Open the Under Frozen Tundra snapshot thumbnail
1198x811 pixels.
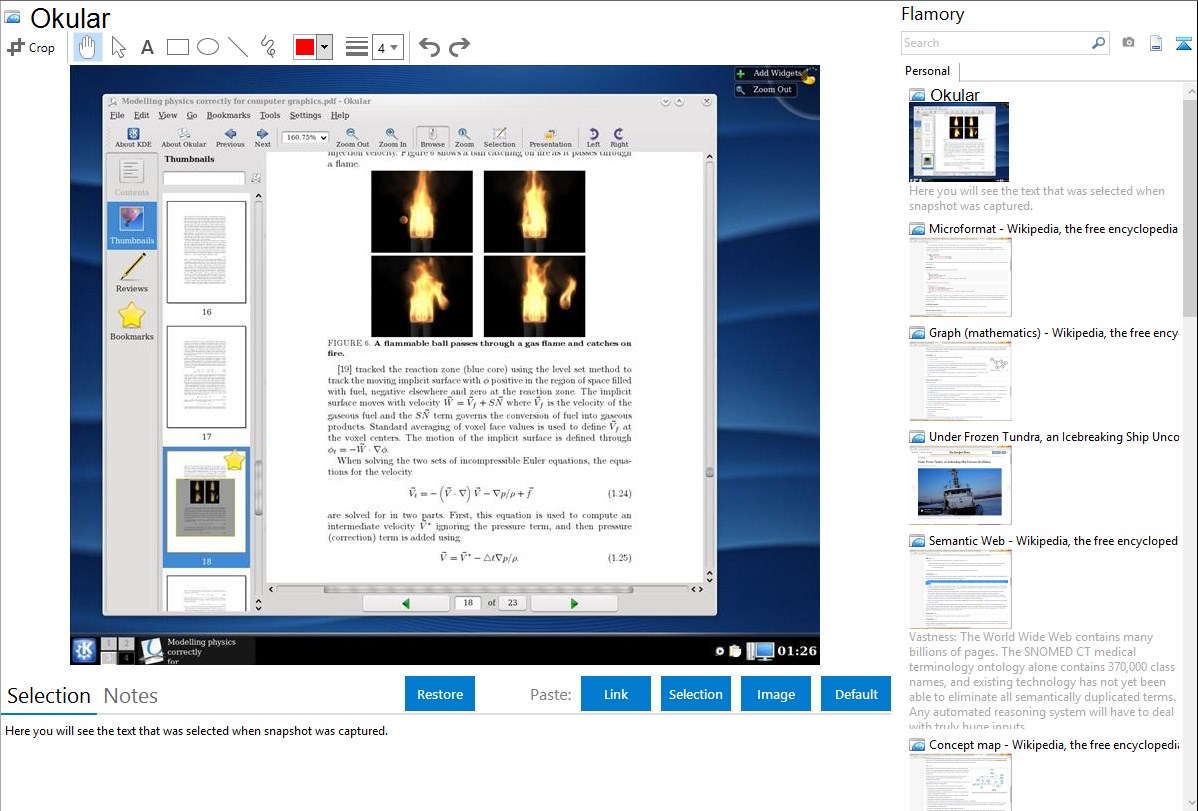click(960, 485)
